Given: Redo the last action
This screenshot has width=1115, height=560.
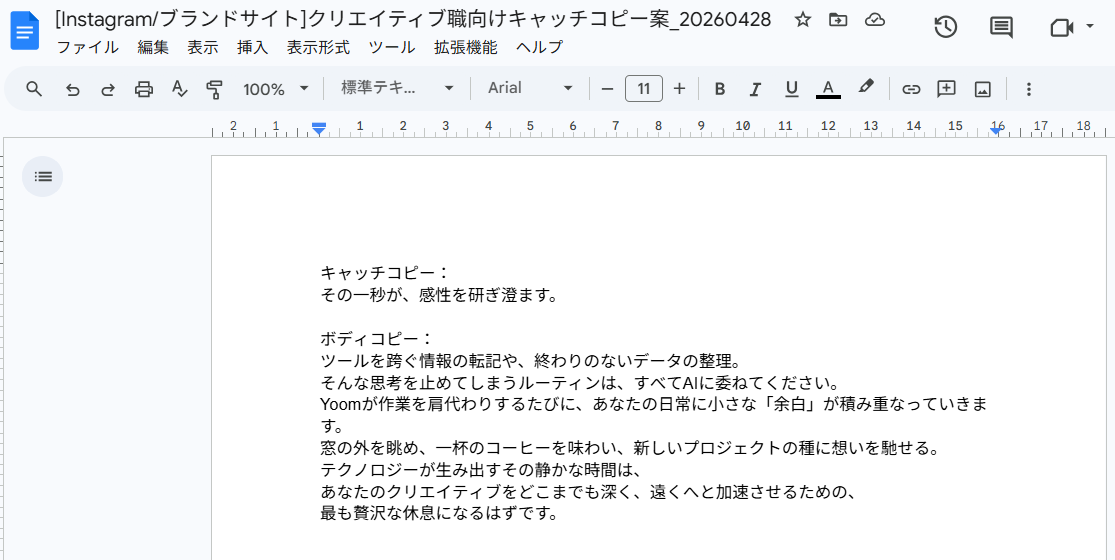Looking at the screenshot, I should (x=108, y=89).
